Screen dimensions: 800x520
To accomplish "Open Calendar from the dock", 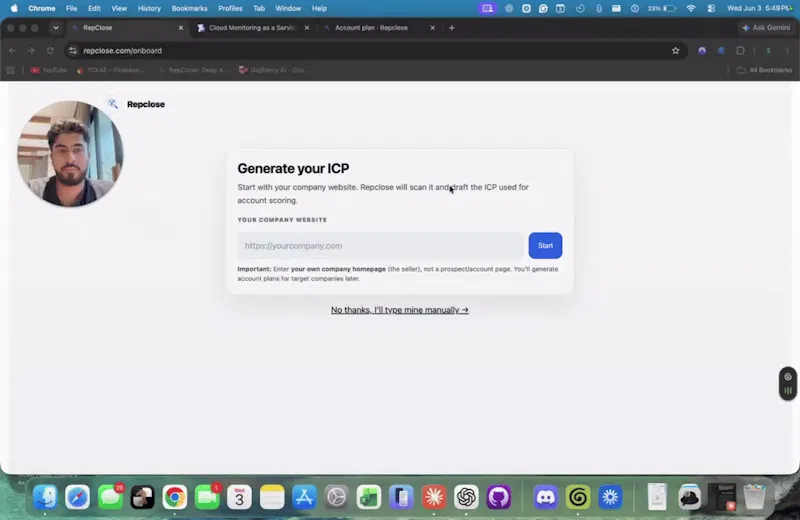I will [239, 497].
